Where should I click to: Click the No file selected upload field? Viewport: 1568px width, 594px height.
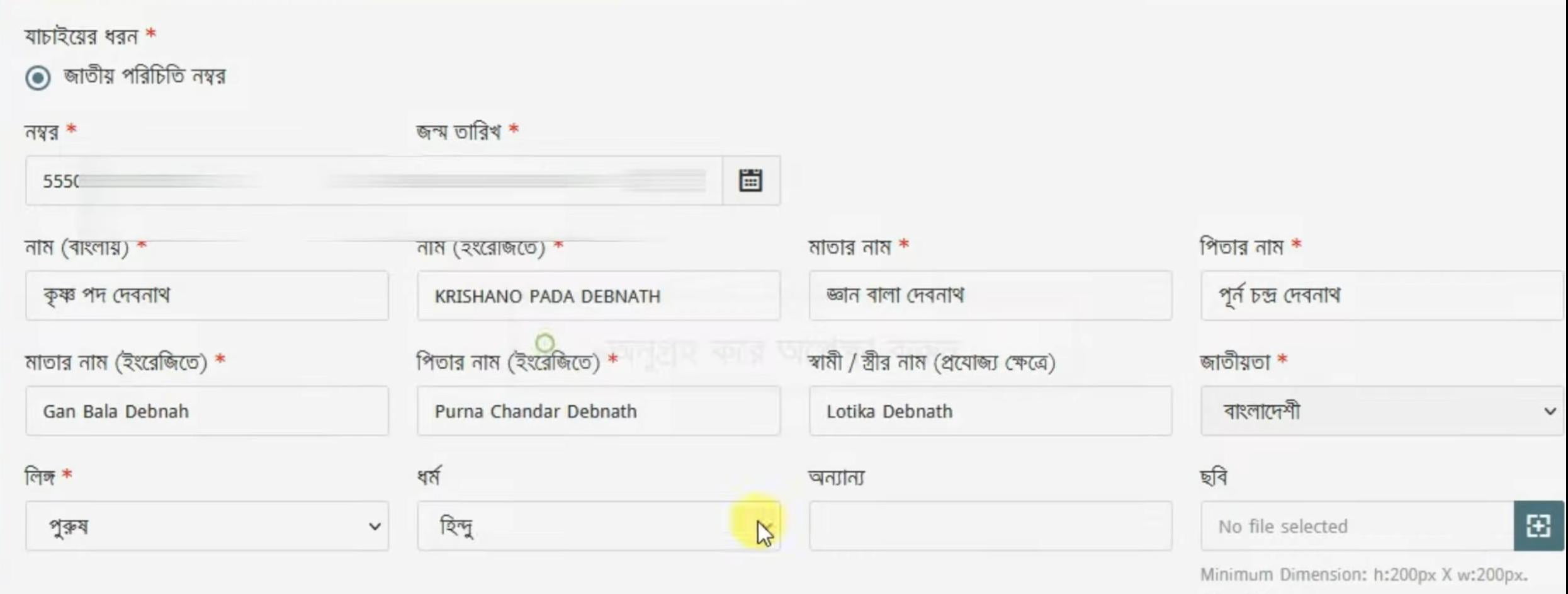(x=1353, y=525)
